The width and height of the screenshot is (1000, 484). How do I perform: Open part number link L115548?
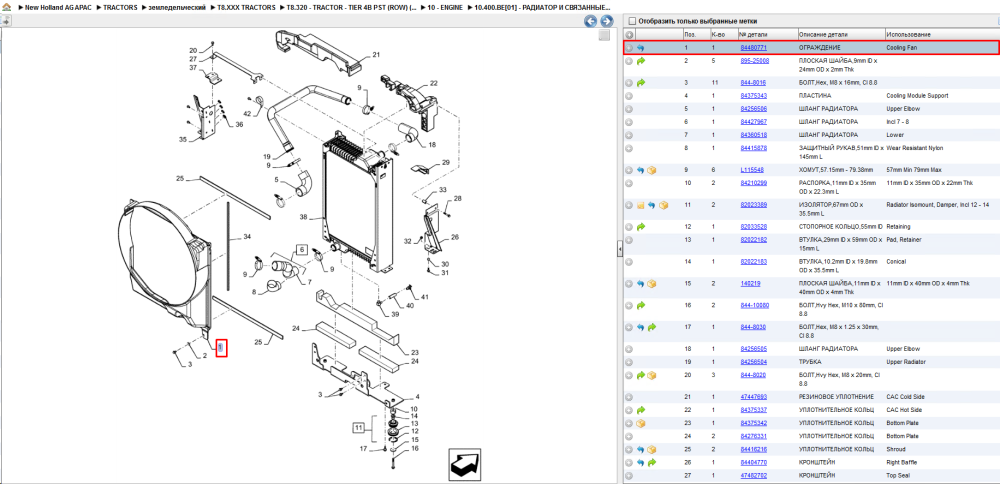point(752,170)
